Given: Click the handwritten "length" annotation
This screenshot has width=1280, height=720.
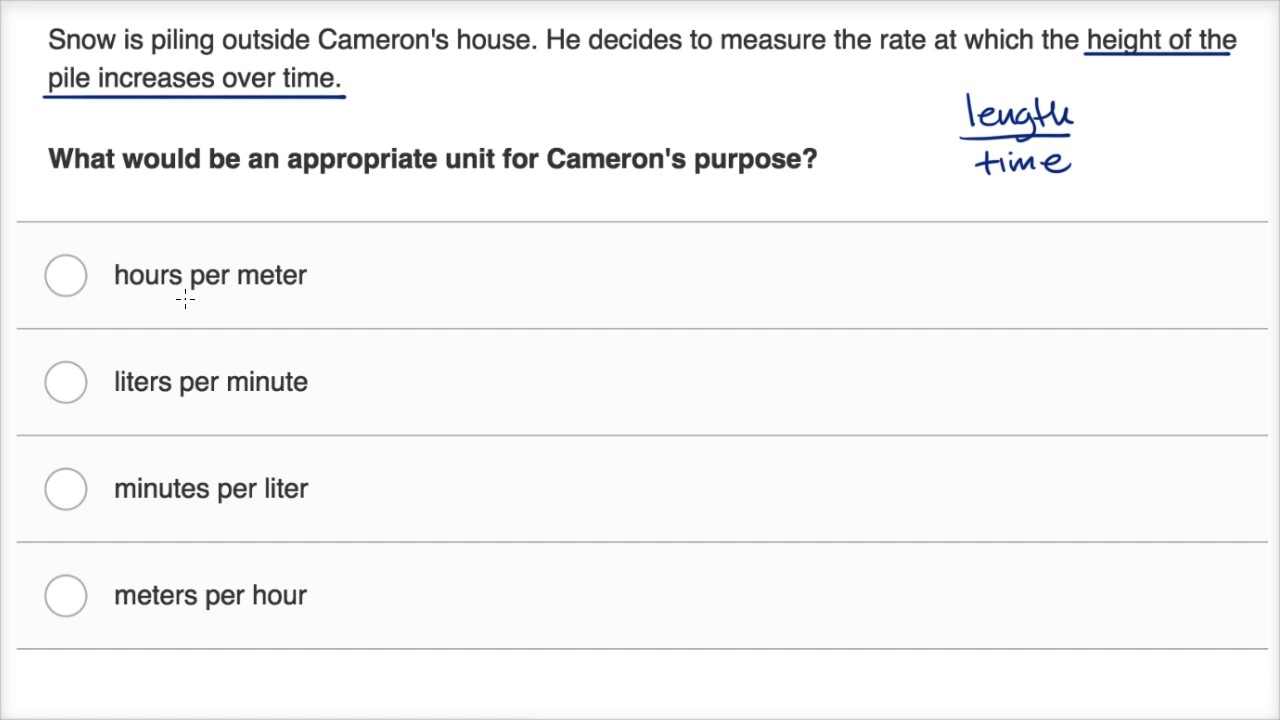Looking at the screenshot, I should (1018, 114).
